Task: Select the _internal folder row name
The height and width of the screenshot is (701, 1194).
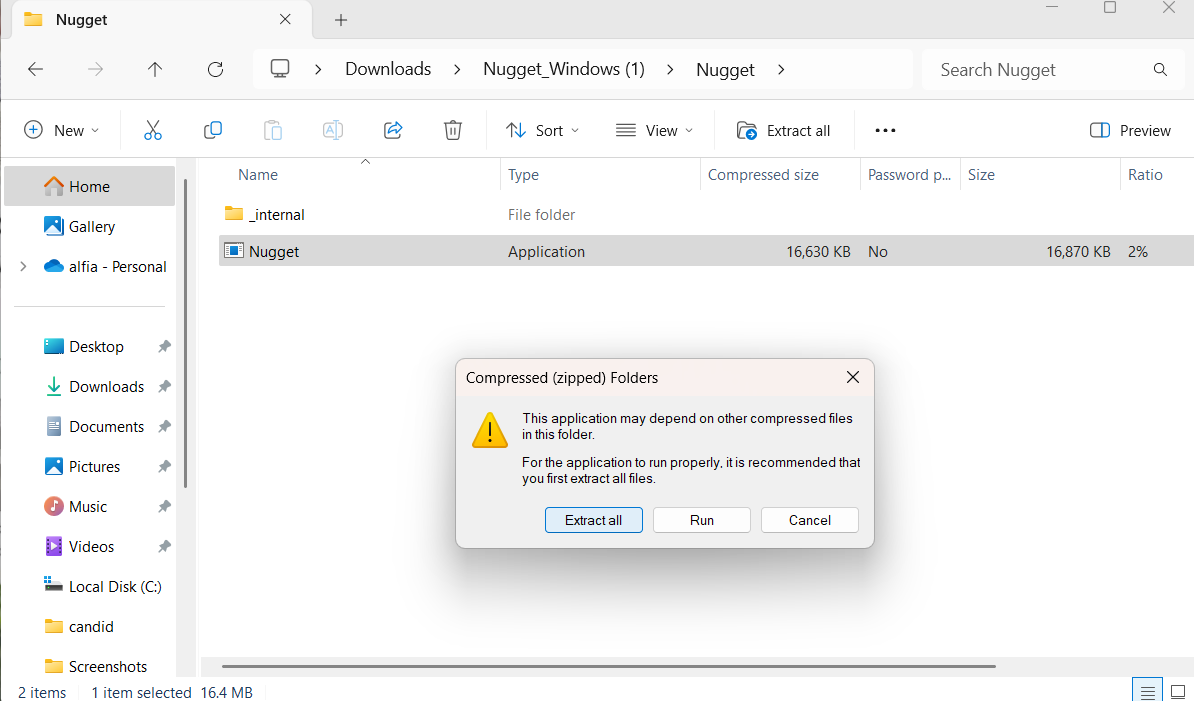Action: tap(276, 215)
